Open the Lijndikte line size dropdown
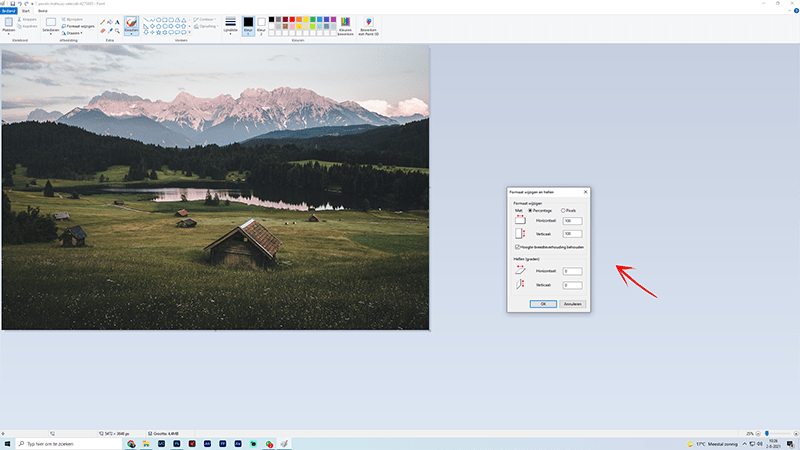This screenshot has height=450, width=800. [230, 26]
